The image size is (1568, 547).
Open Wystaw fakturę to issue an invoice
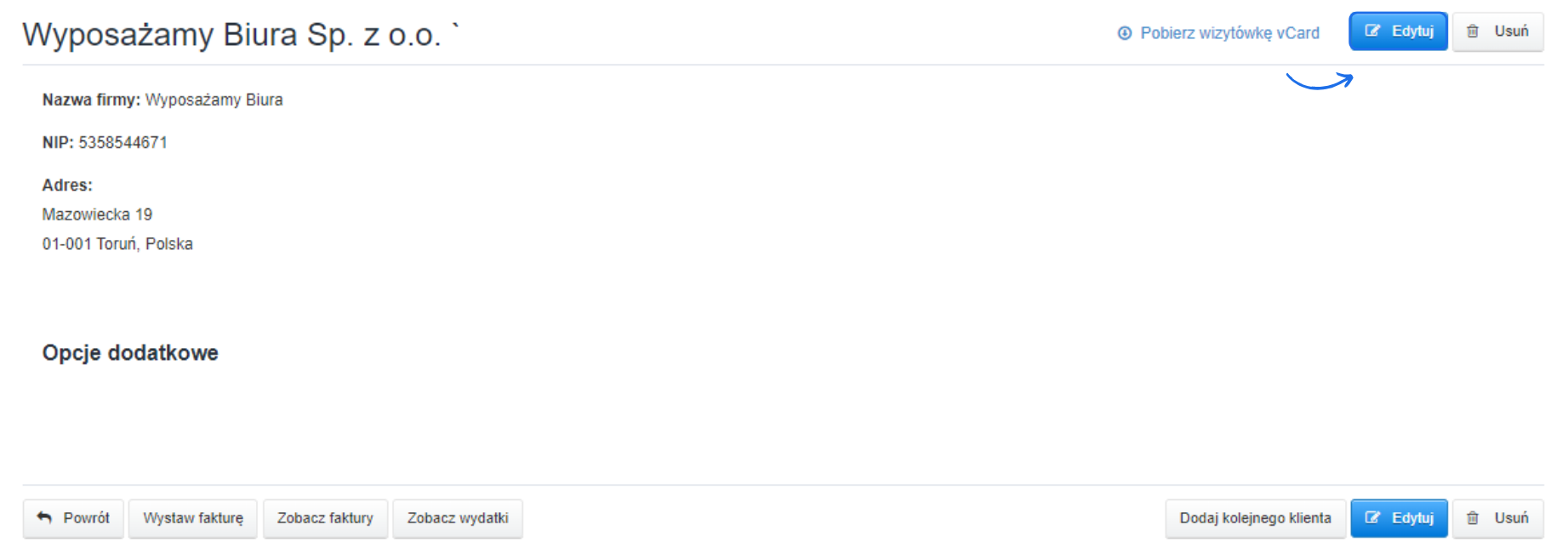193,518
